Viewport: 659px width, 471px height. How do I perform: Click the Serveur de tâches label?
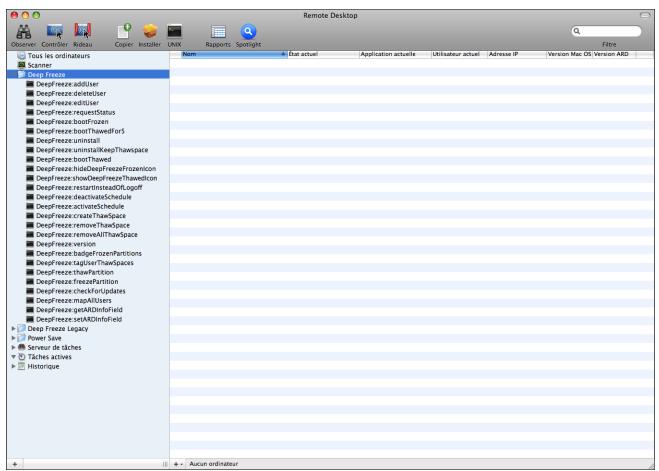[54, 347]
